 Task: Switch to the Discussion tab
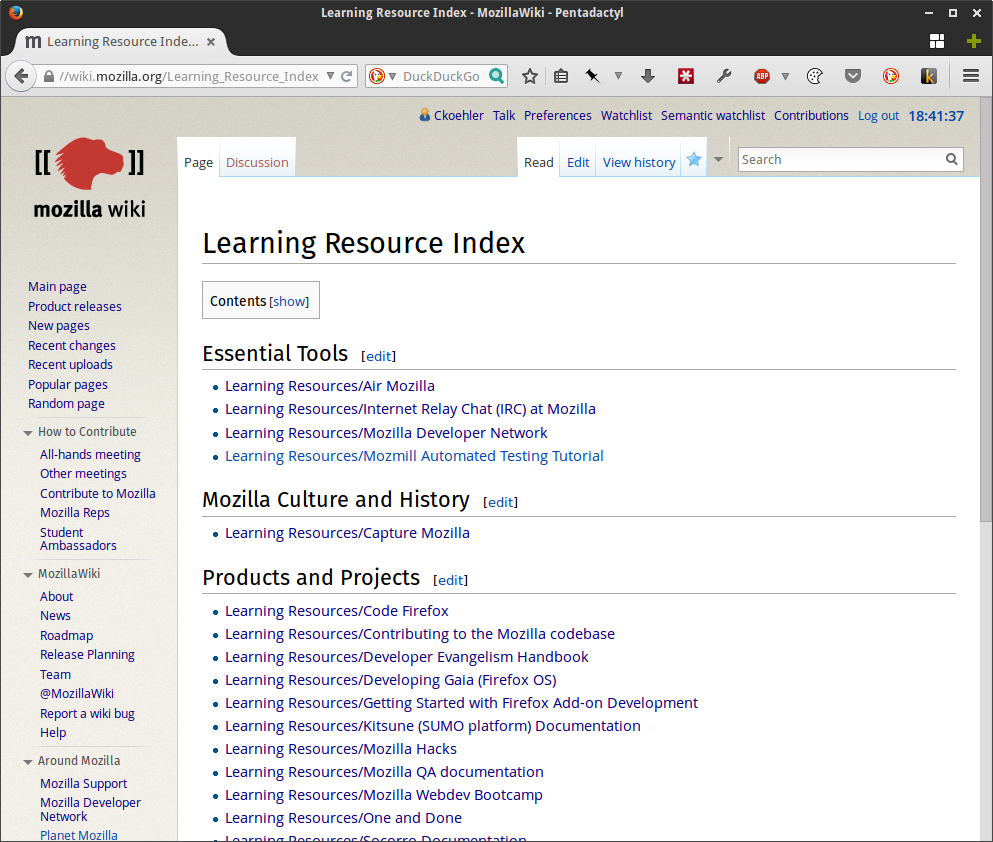(257, 163)
